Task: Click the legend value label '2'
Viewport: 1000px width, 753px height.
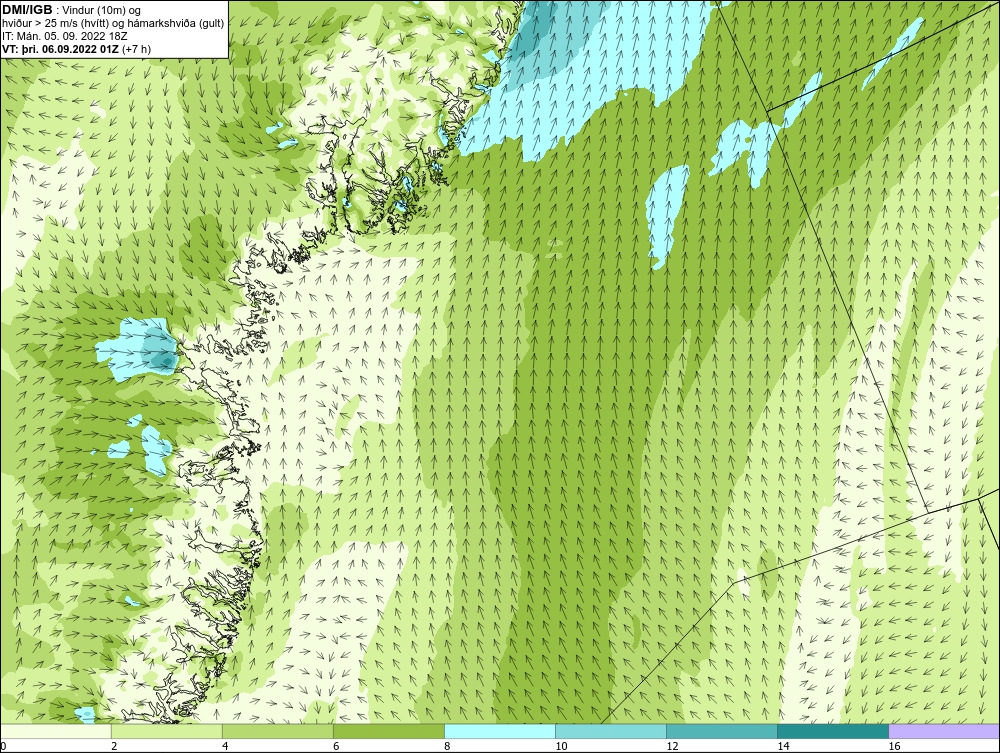Action: point(114,746)
